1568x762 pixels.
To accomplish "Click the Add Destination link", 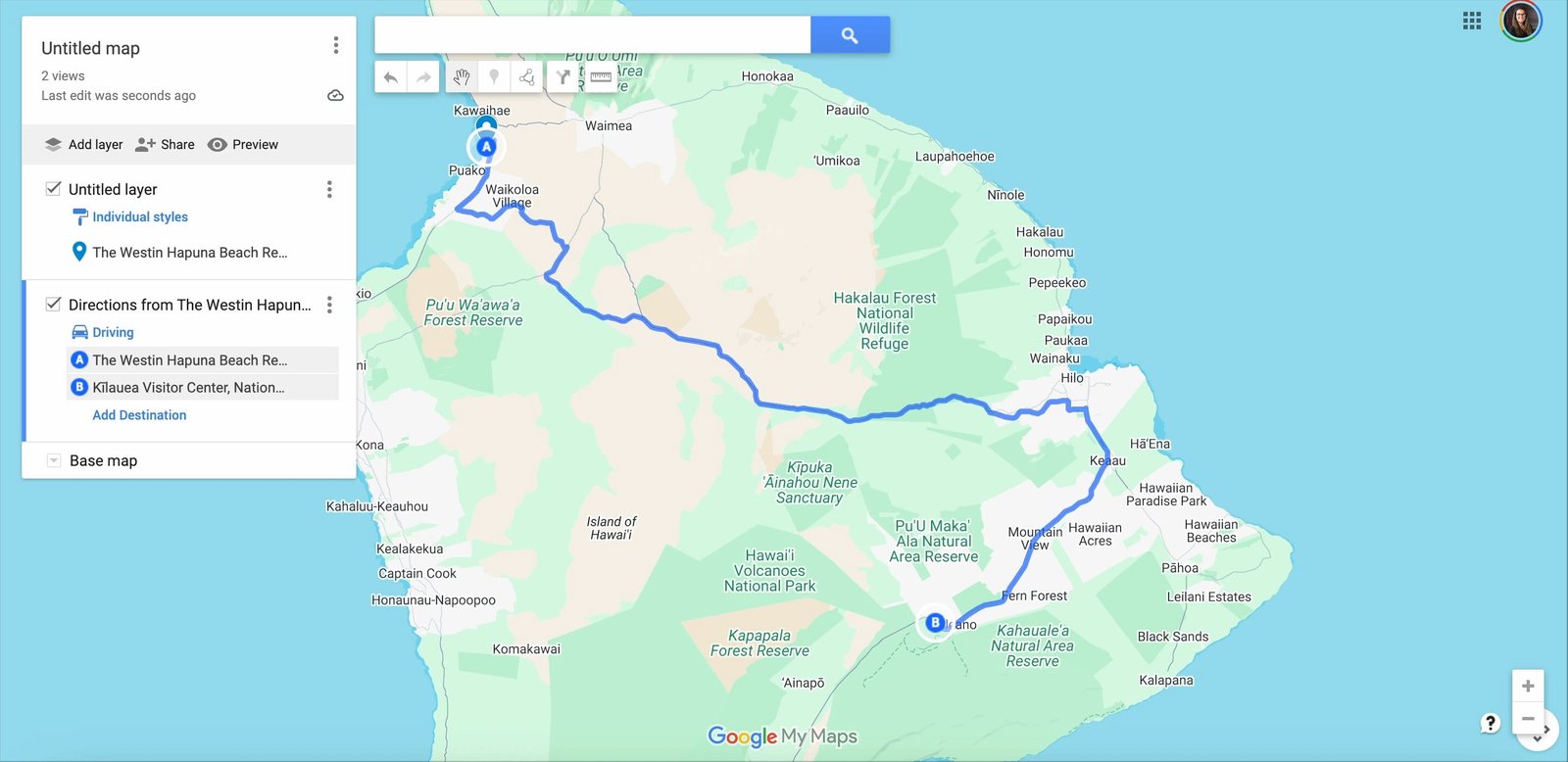I will pos(139,415).
